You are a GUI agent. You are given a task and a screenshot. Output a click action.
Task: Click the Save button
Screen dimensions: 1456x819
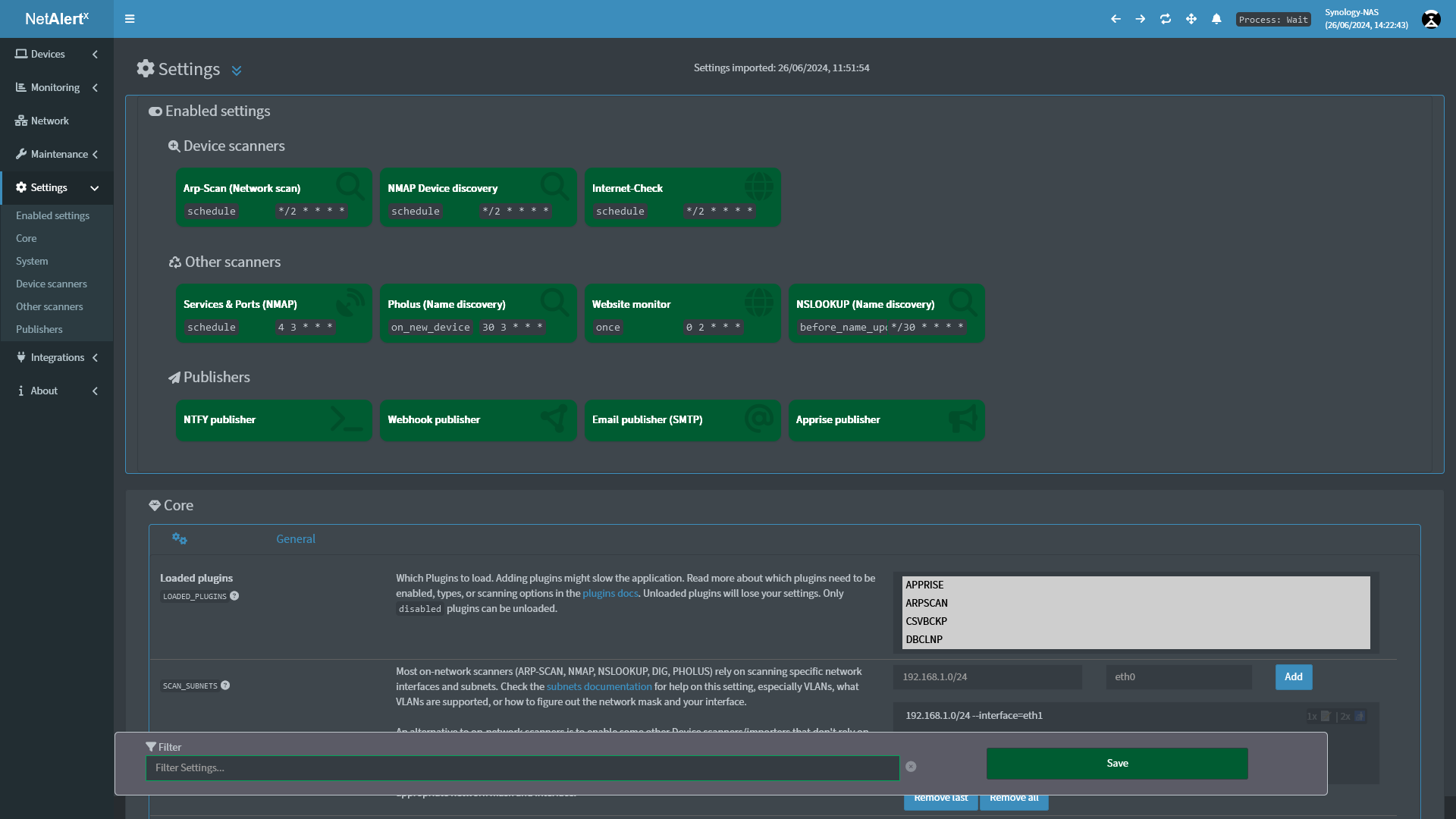tap(1116, 763)
